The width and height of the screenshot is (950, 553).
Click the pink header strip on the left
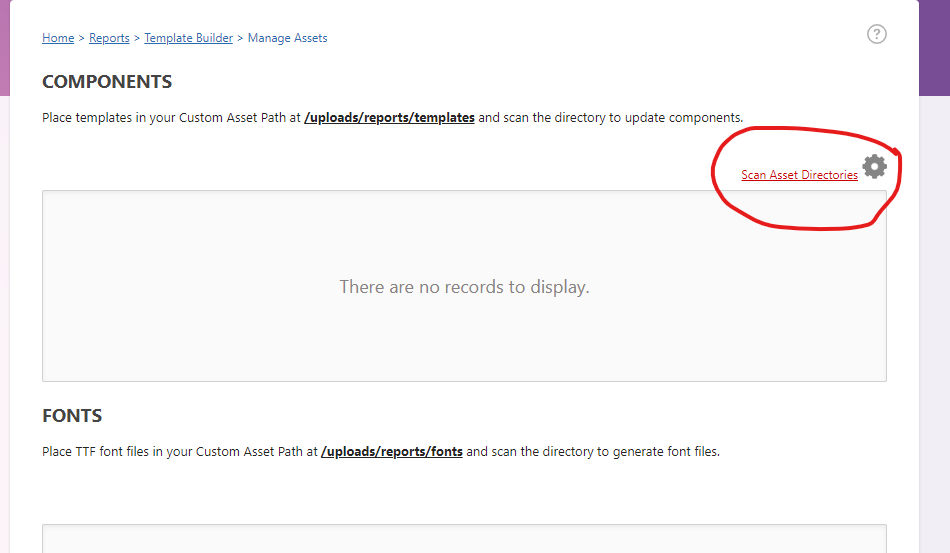5,48
